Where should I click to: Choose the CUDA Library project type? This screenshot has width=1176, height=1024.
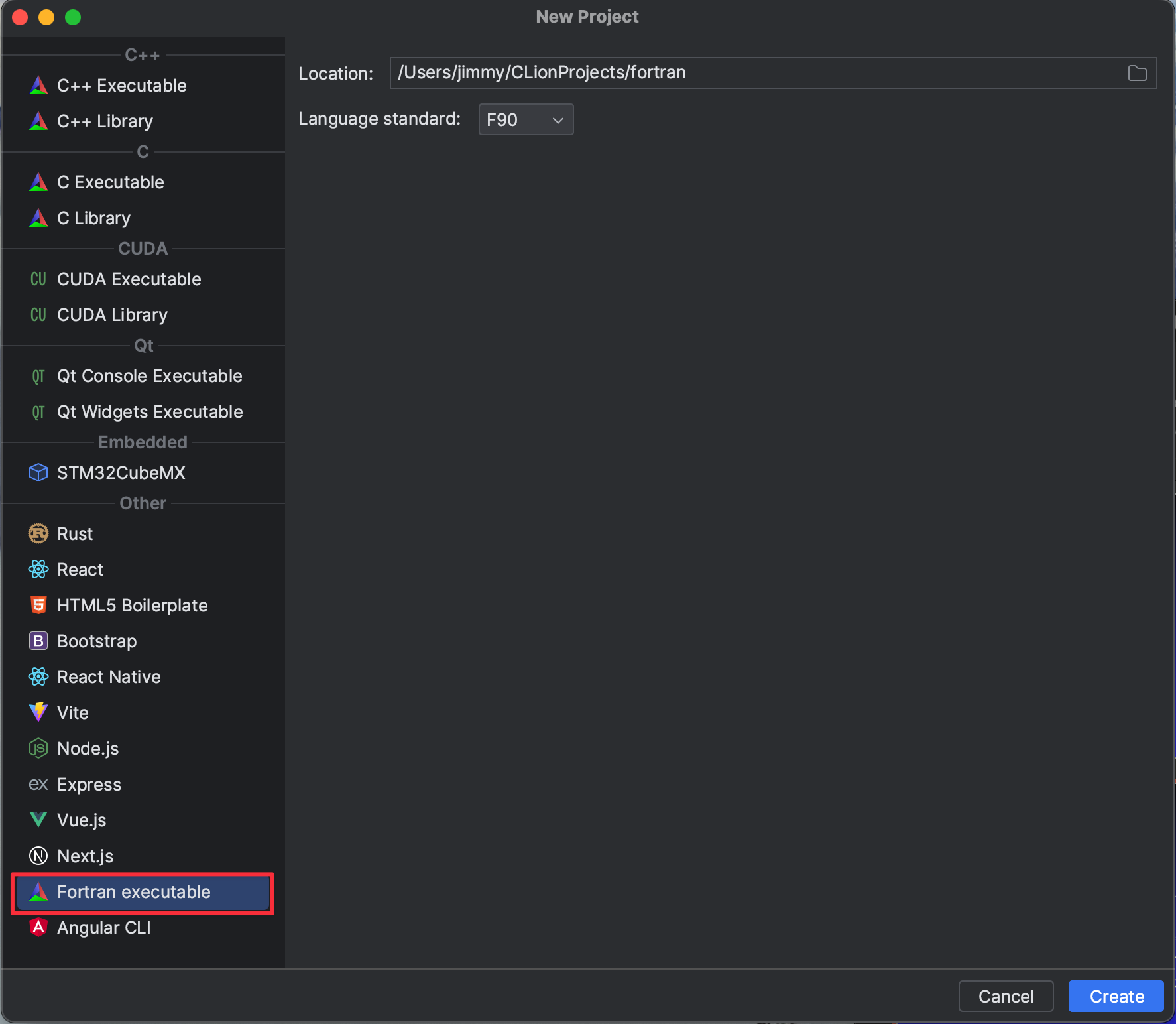pyautogui.click(x=112, y=315)
